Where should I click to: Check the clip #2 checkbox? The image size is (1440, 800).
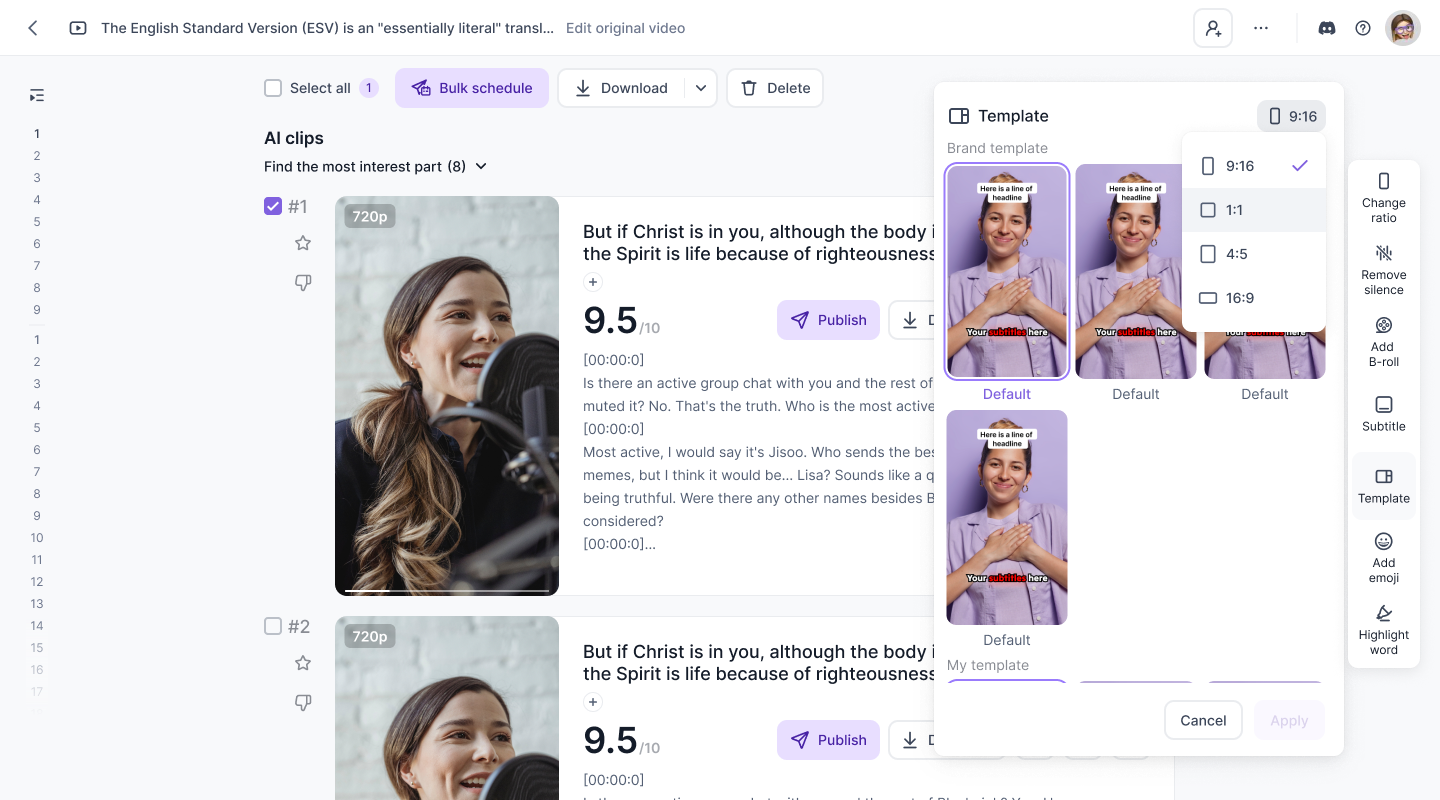tap(273, 626)
